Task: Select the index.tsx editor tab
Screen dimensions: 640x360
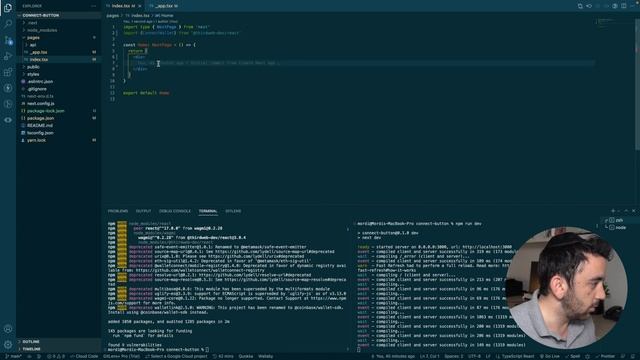Action: (122, 6)
